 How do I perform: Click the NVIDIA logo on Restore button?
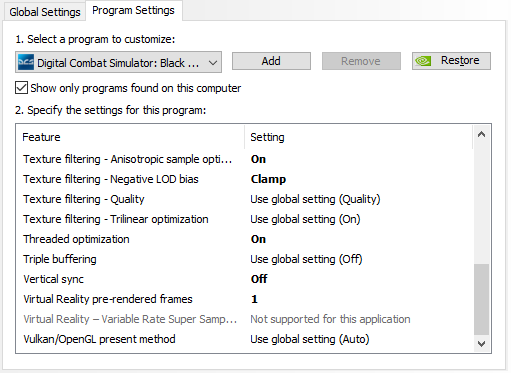423,61
